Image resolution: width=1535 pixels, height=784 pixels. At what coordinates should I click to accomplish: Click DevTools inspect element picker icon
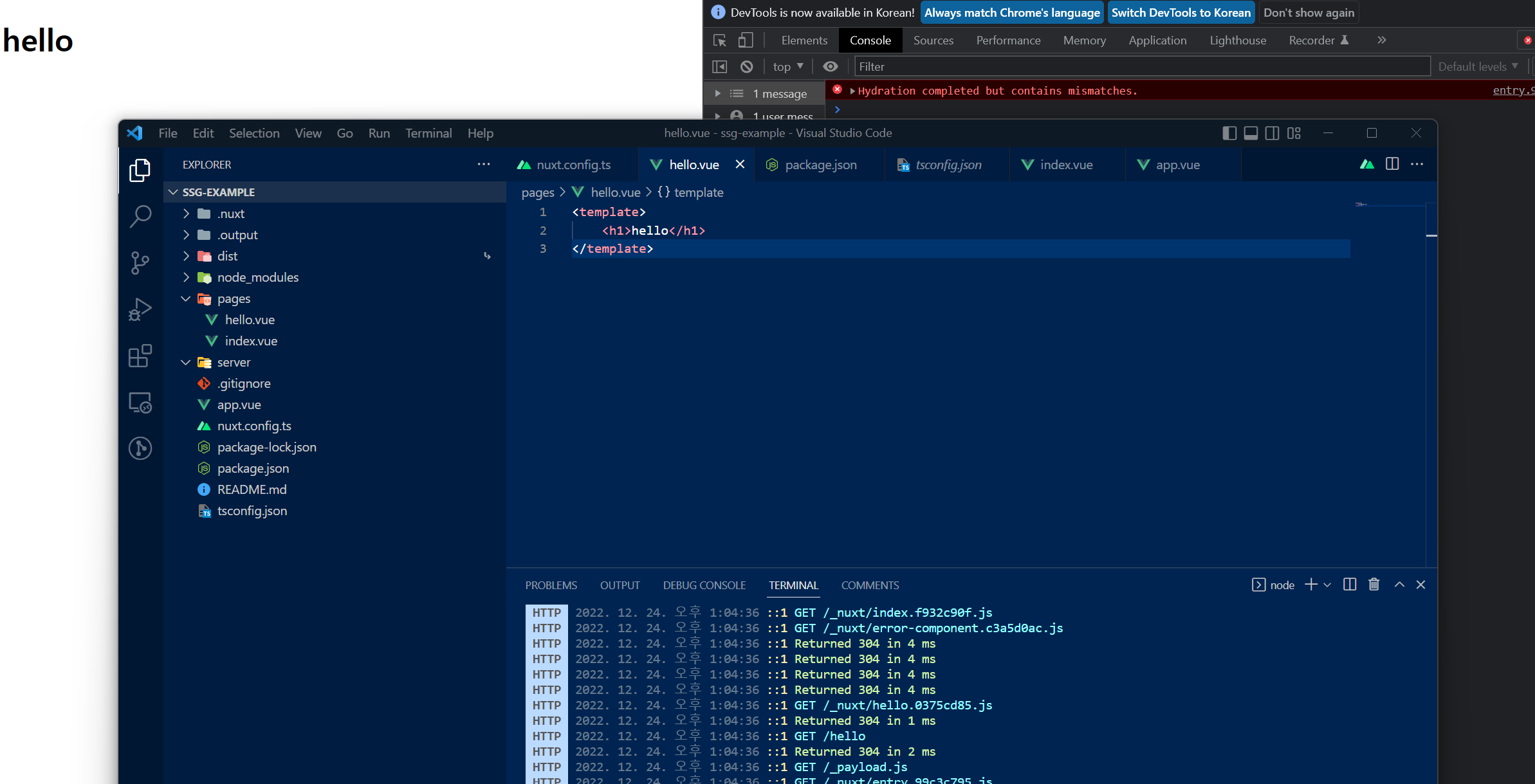click(720, 41)
